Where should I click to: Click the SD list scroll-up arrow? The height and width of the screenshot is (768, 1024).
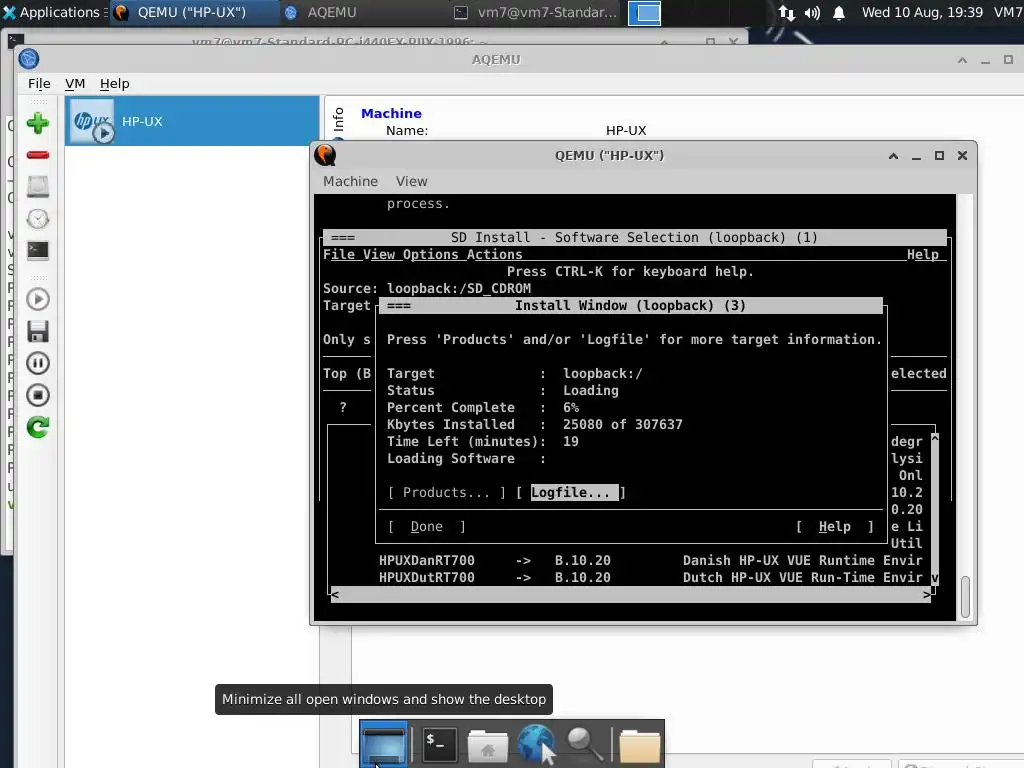pos(935,436)
